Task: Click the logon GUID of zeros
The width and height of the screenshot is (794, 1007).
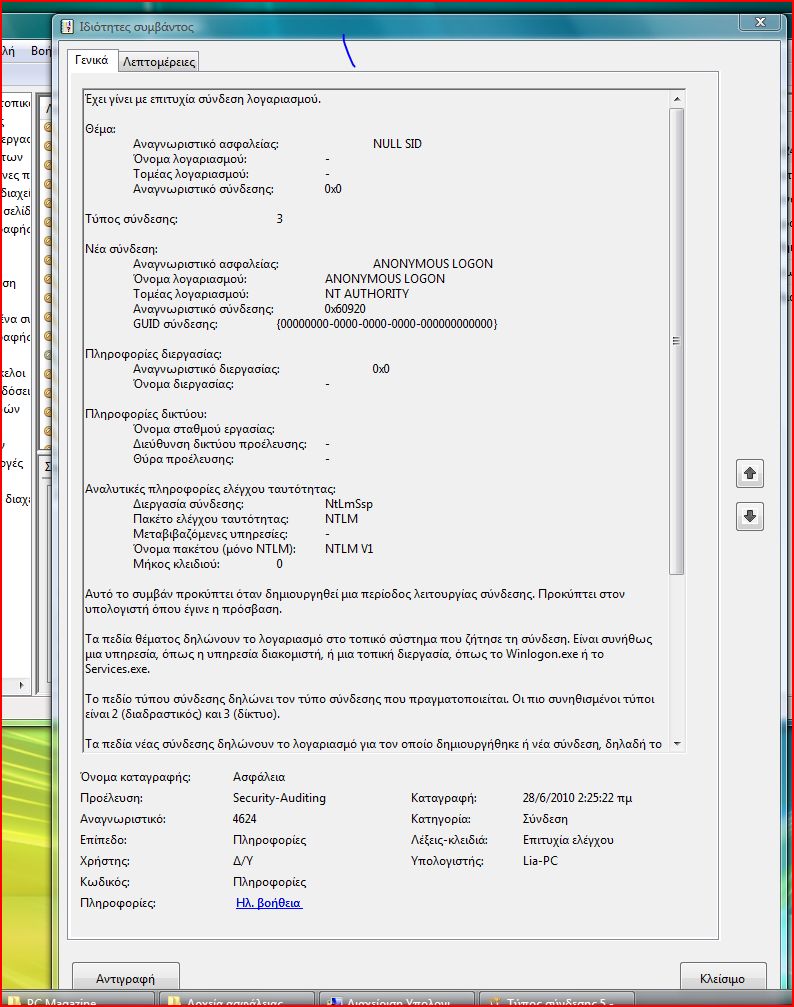Action: coord(387,324)
